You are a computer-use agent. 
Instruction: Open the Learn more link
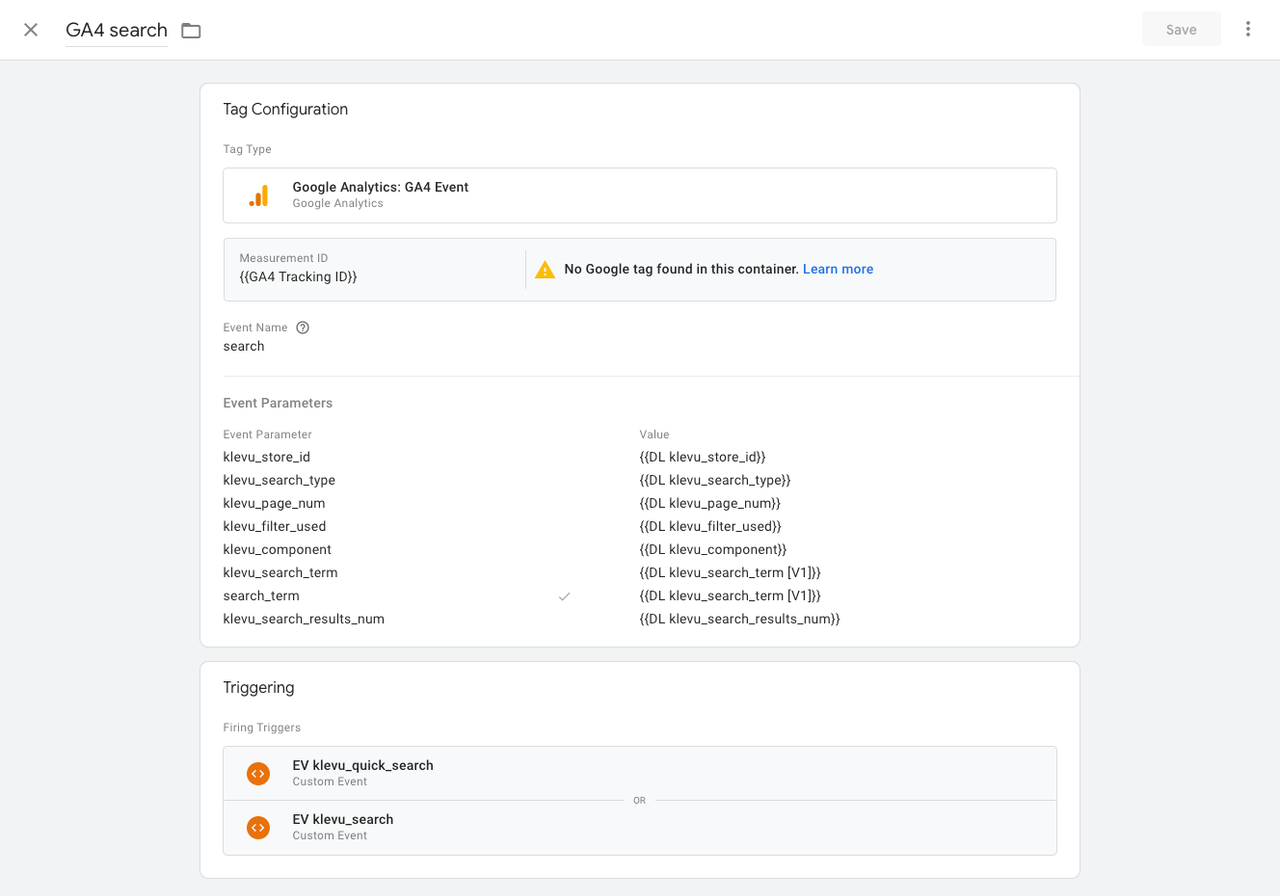(x=838, y=269)
